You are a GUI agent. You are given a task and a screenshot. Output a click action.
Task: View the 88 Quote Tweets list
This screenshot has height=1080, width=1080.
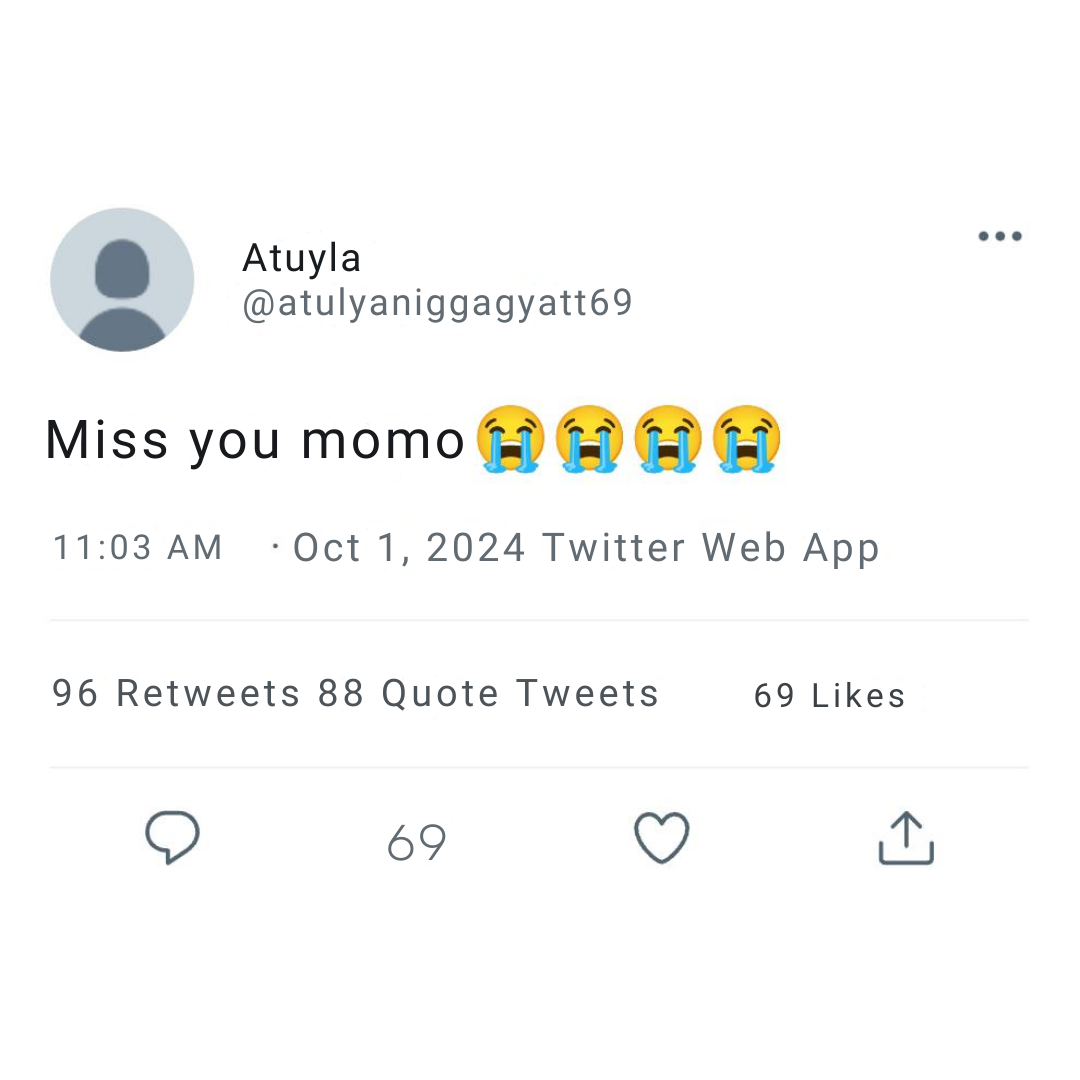point(488,693)
